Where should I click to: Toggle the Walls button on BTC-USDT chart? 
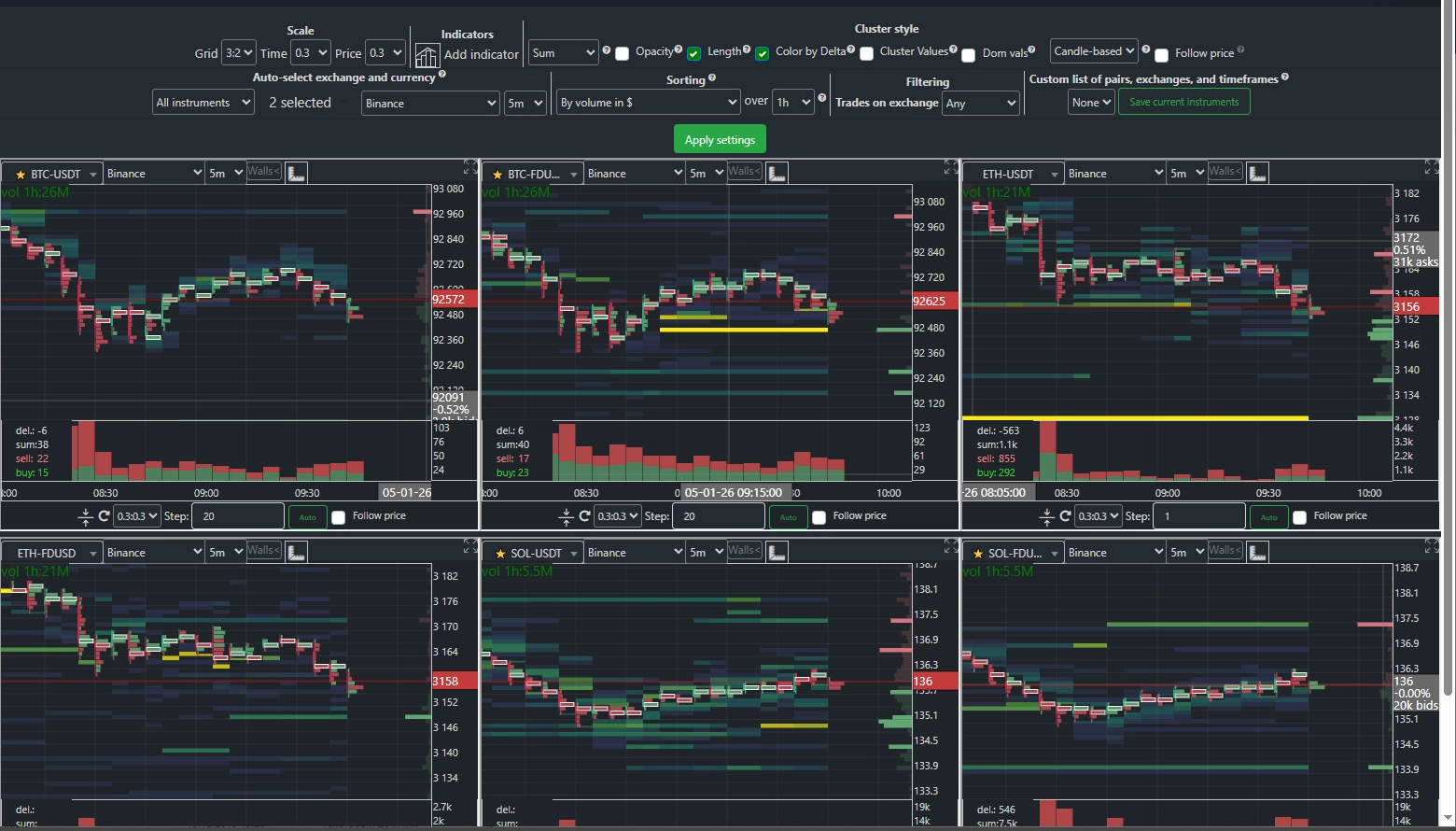point(263,172)
